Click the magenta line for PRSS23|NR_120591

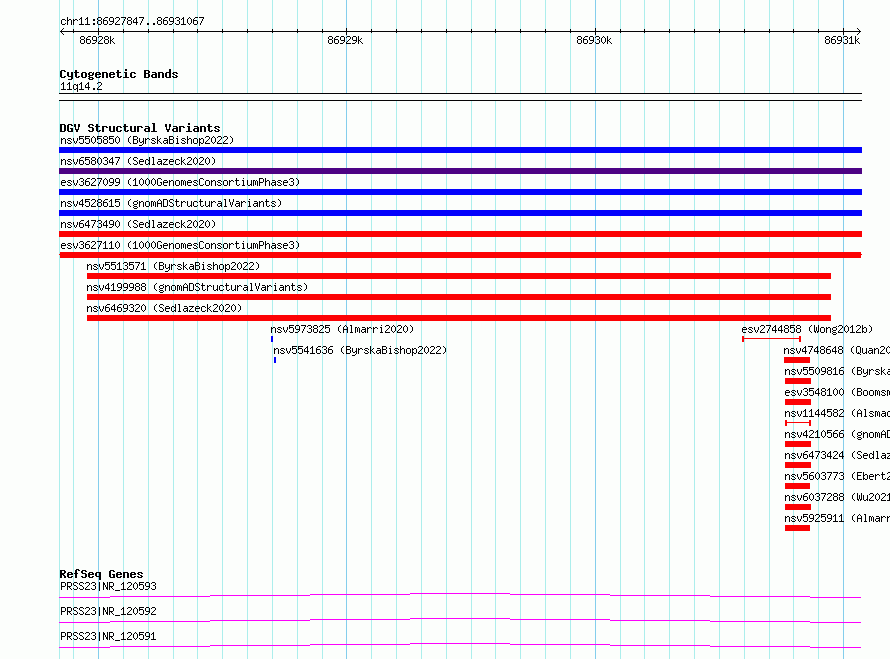click(x=460, y=645)
